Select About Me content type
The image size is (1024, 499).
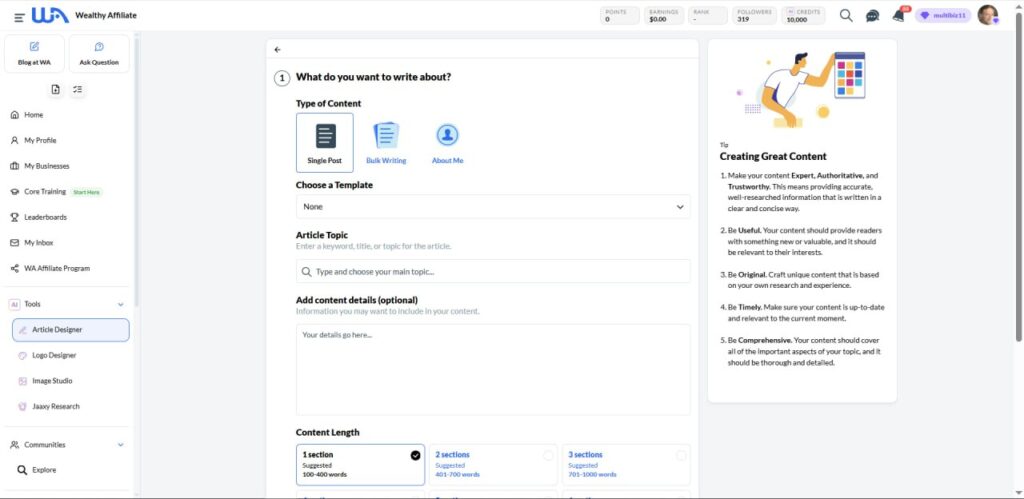coord(447,142)
